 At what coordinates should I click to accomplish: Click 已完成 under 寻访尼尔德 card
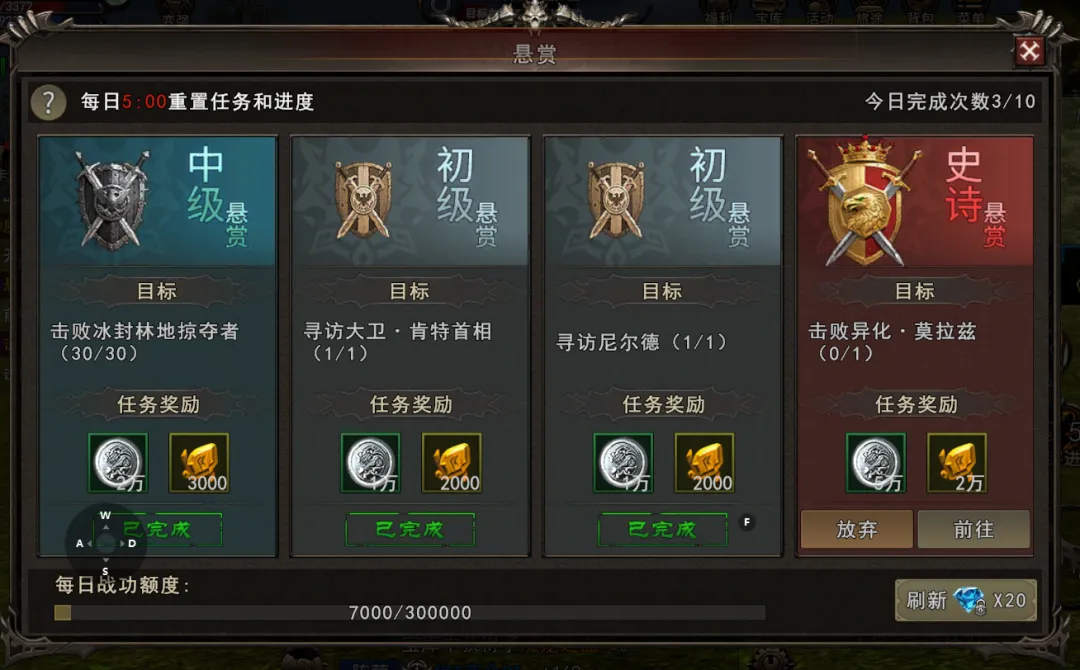tap(663, 530)
